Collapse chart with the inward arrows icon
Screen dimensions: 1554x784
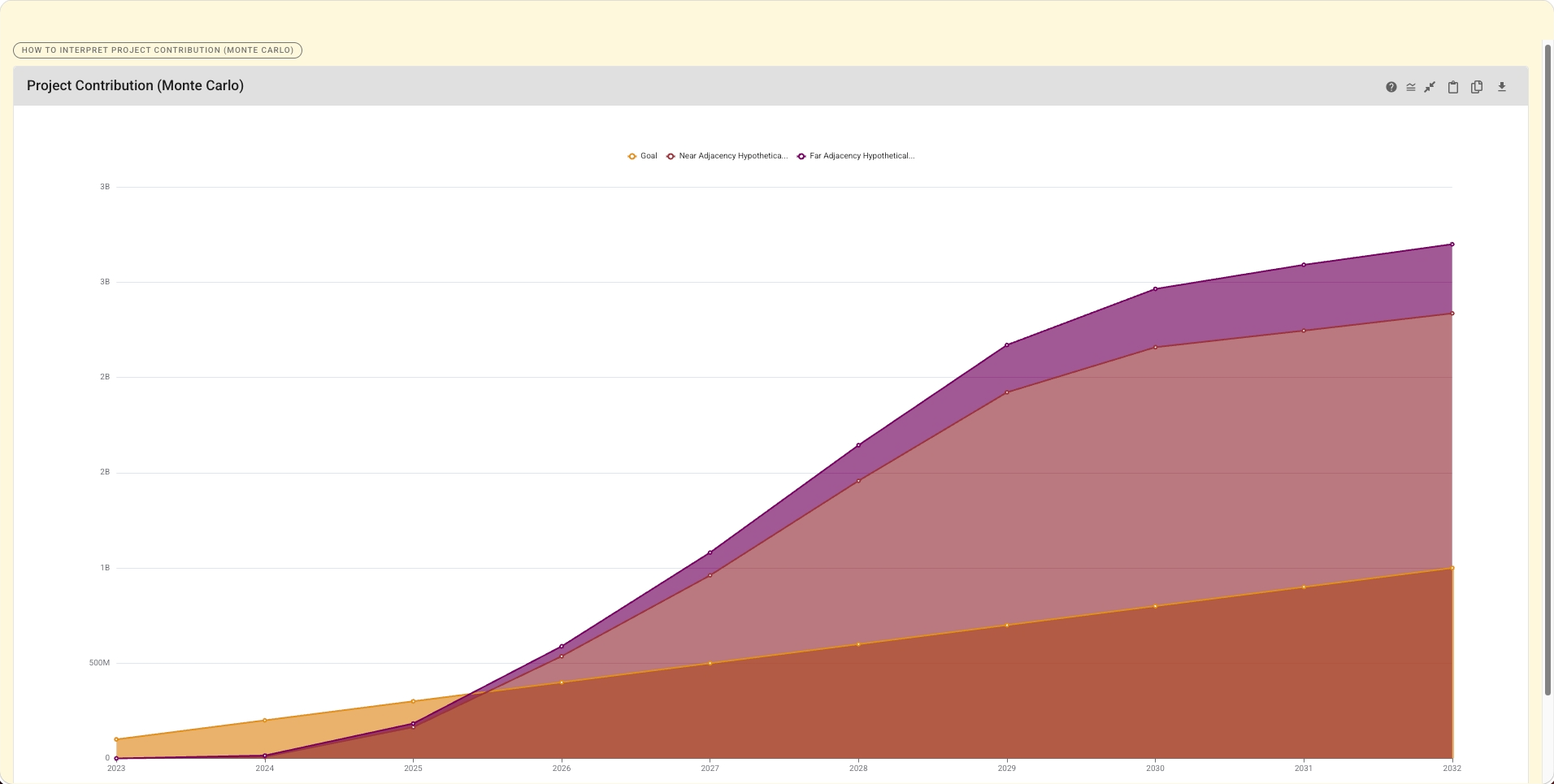pos(1430,87)
